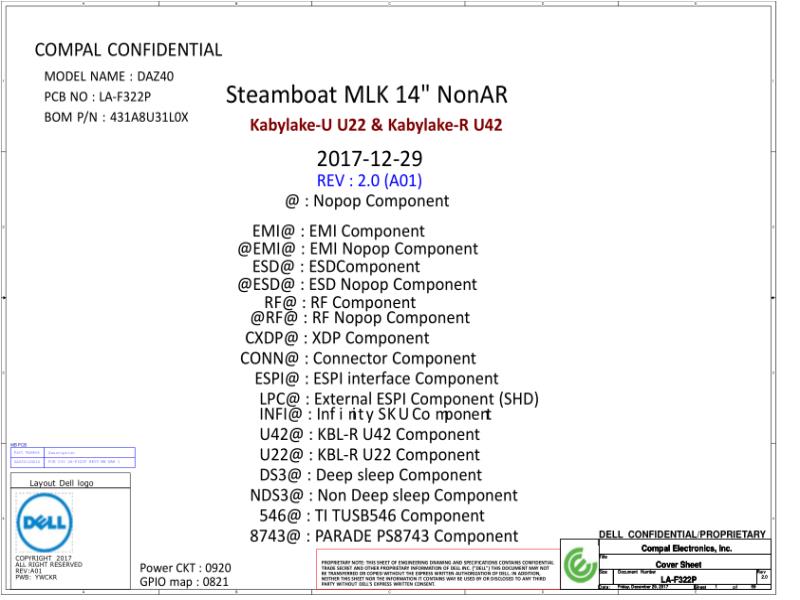Select 'CXDP@ : XDP Component' line
The image size is (800, 600).
pos(337,338)
